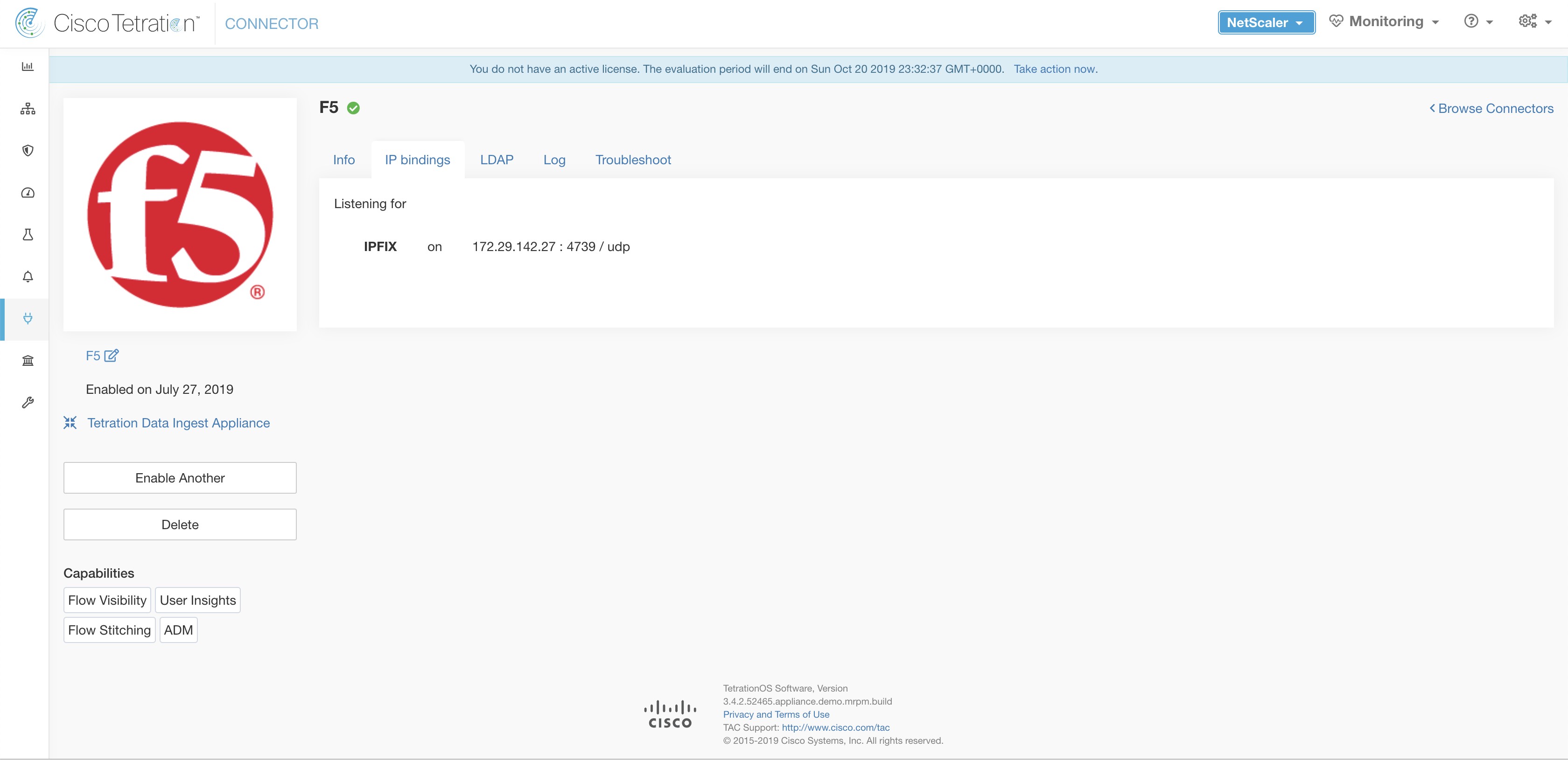Image resolution: width=1568 pixels, height=762 pixels.
Task: Open the help question mark dropdown
Action: [x=1478, y=22]
